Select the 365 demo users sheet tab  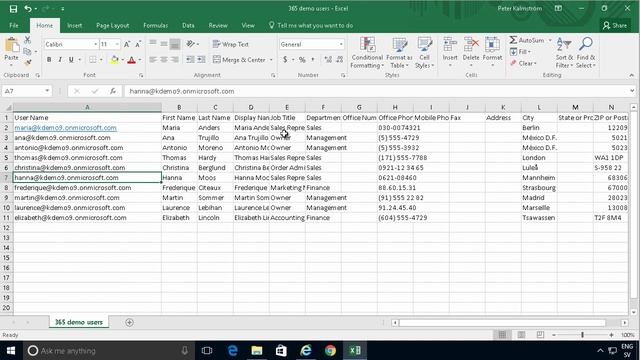tap(79, 322)
